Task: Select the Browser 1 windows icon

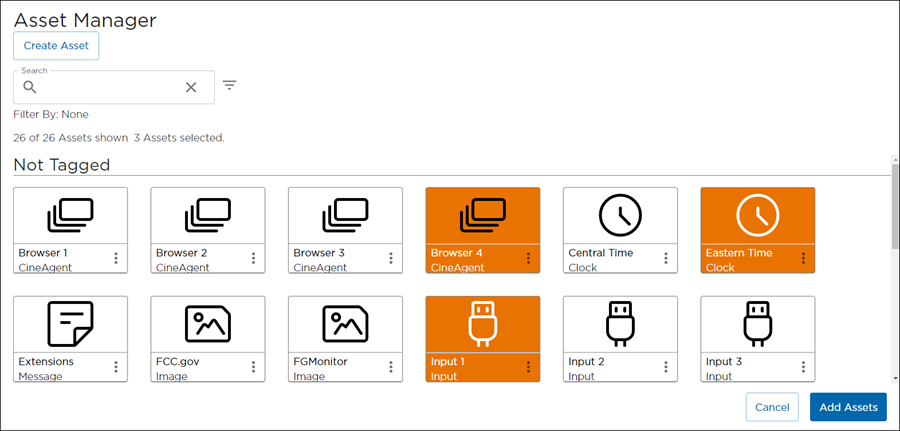Action: coord(70,214)
